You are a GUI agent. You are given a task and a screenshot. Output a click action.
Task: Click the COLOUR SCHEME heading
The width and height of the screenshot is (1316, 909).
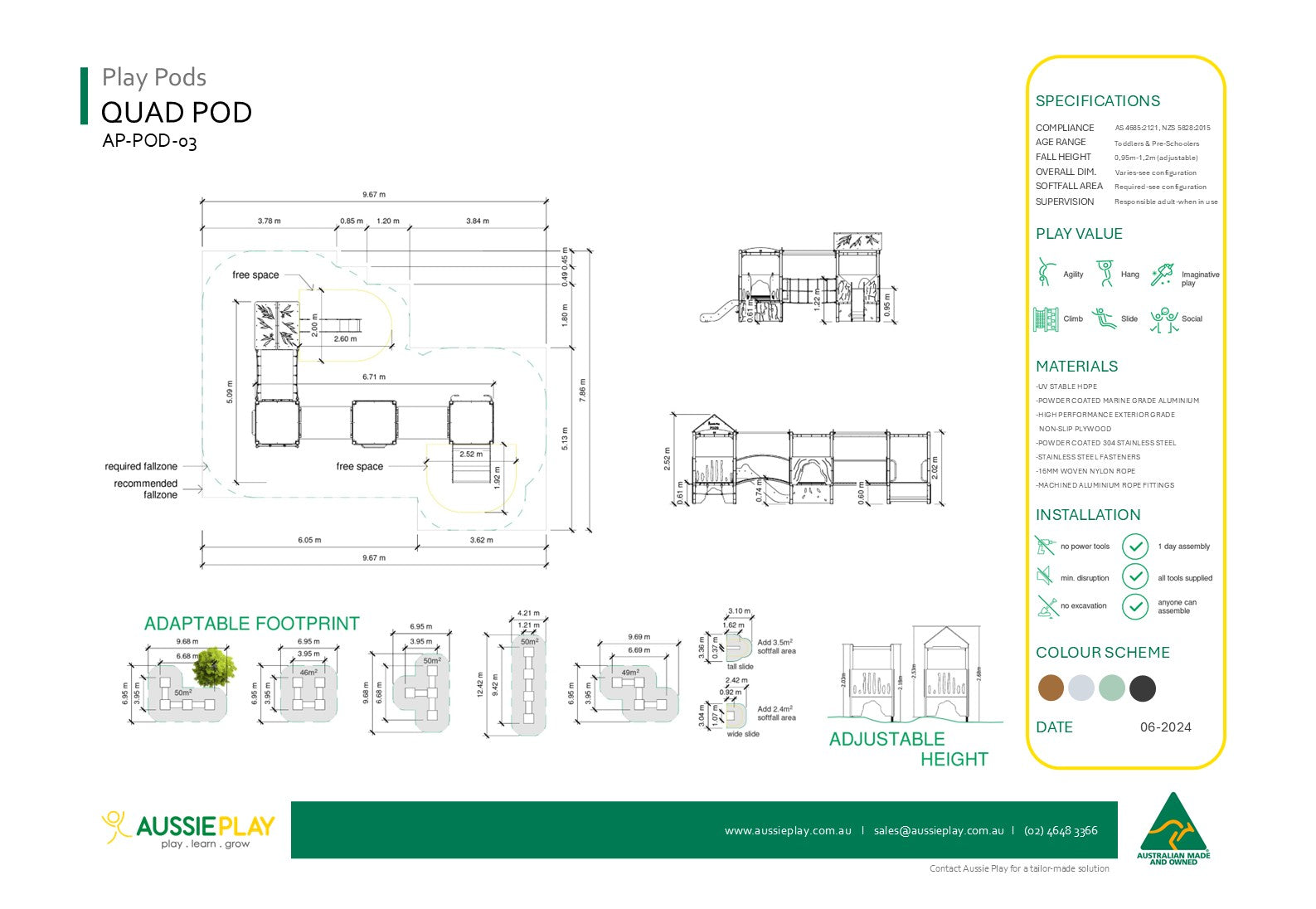click(1103, 653)
